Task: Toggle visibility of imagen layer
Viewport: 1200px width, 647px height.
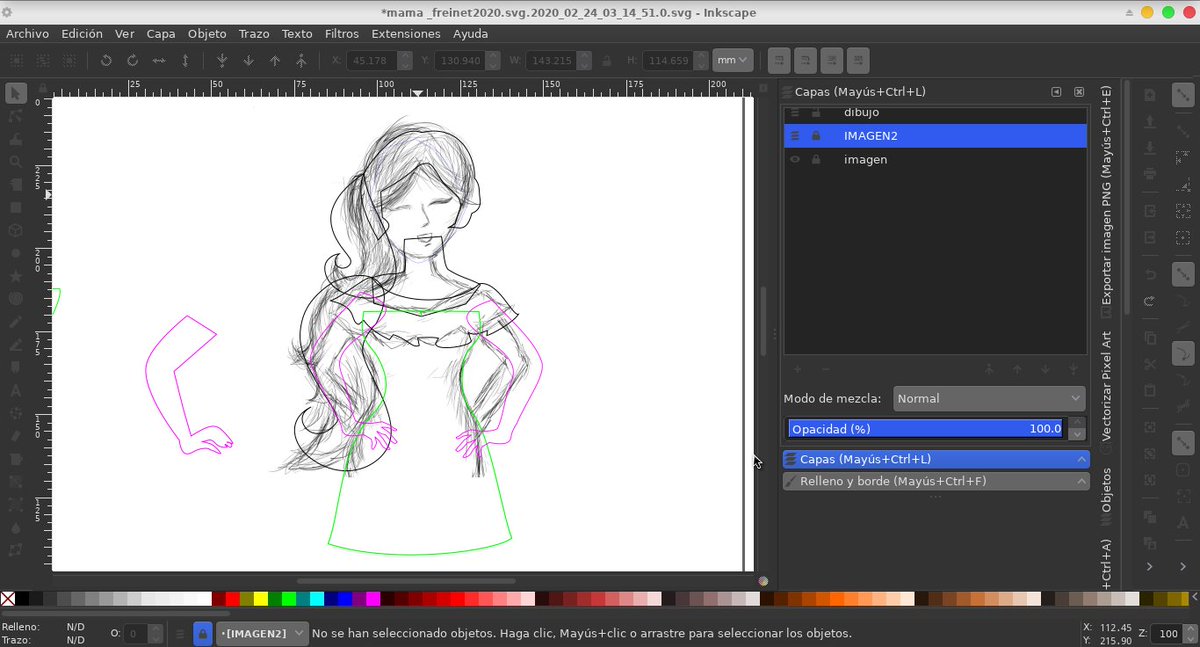Action: pyautogui.click(x=795, y=160)
